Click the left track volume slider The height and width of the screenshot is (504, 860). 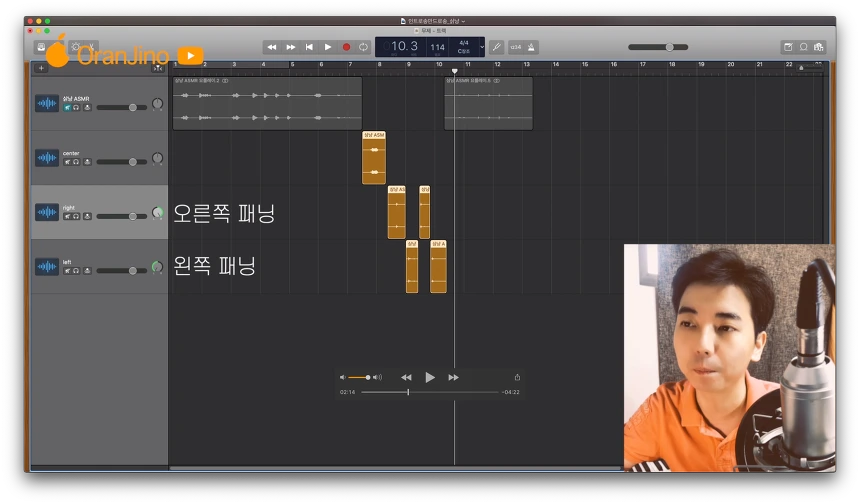pos(122,270)
